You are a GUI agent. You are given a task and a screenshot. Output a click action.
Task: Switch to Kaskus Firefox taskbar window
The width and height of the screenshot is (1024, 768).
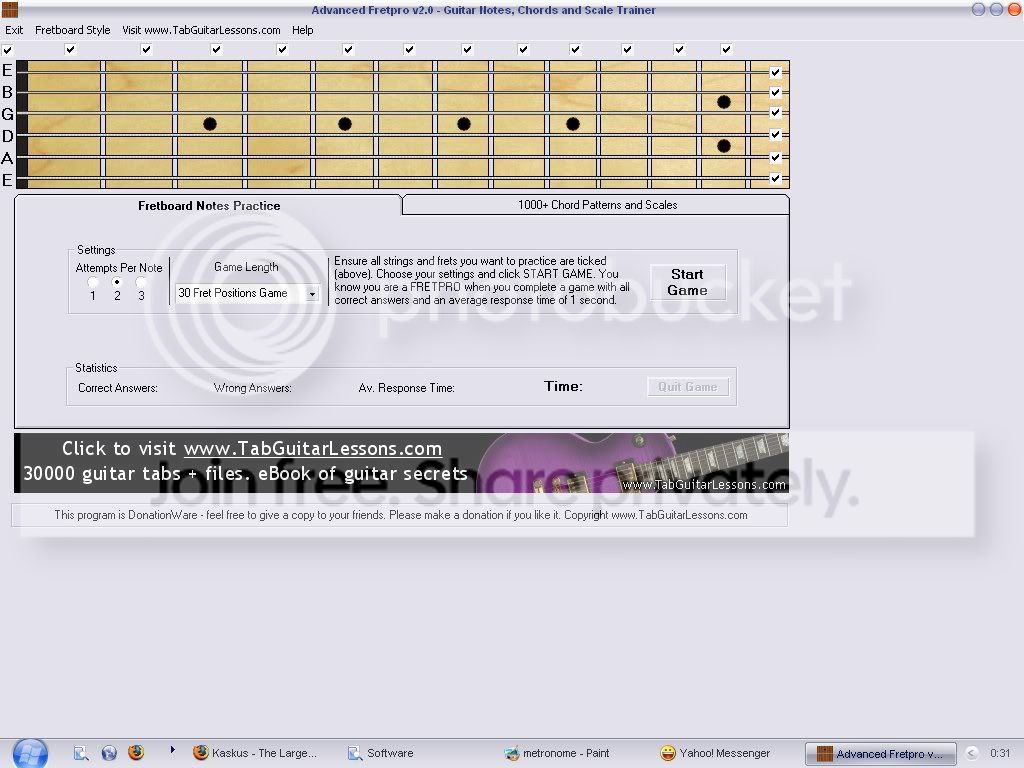click(x=255, y=753)
